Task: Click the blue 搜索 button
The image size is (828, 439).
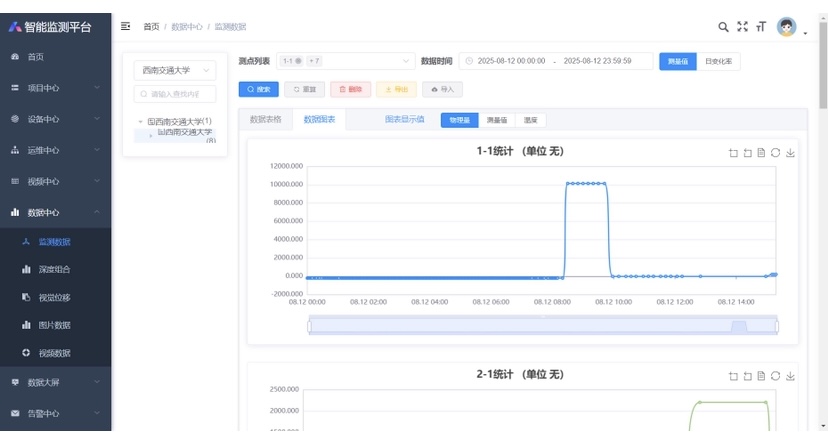Action: pos(259,89)
